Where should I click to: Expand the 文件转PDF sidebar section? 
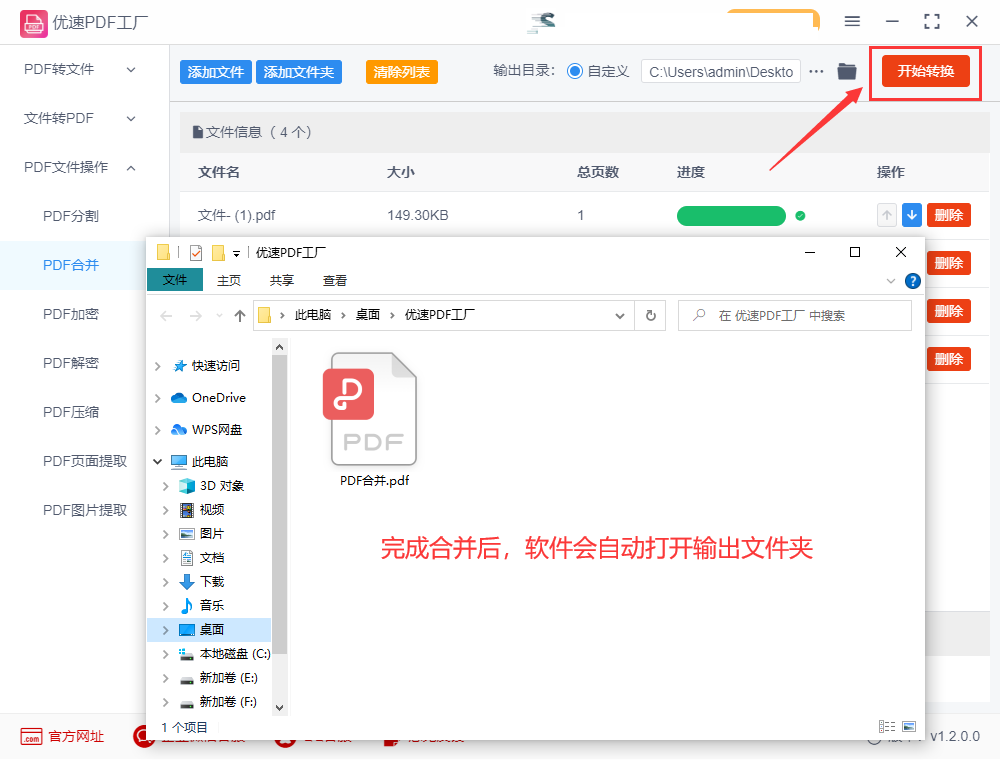click(131, 119)
